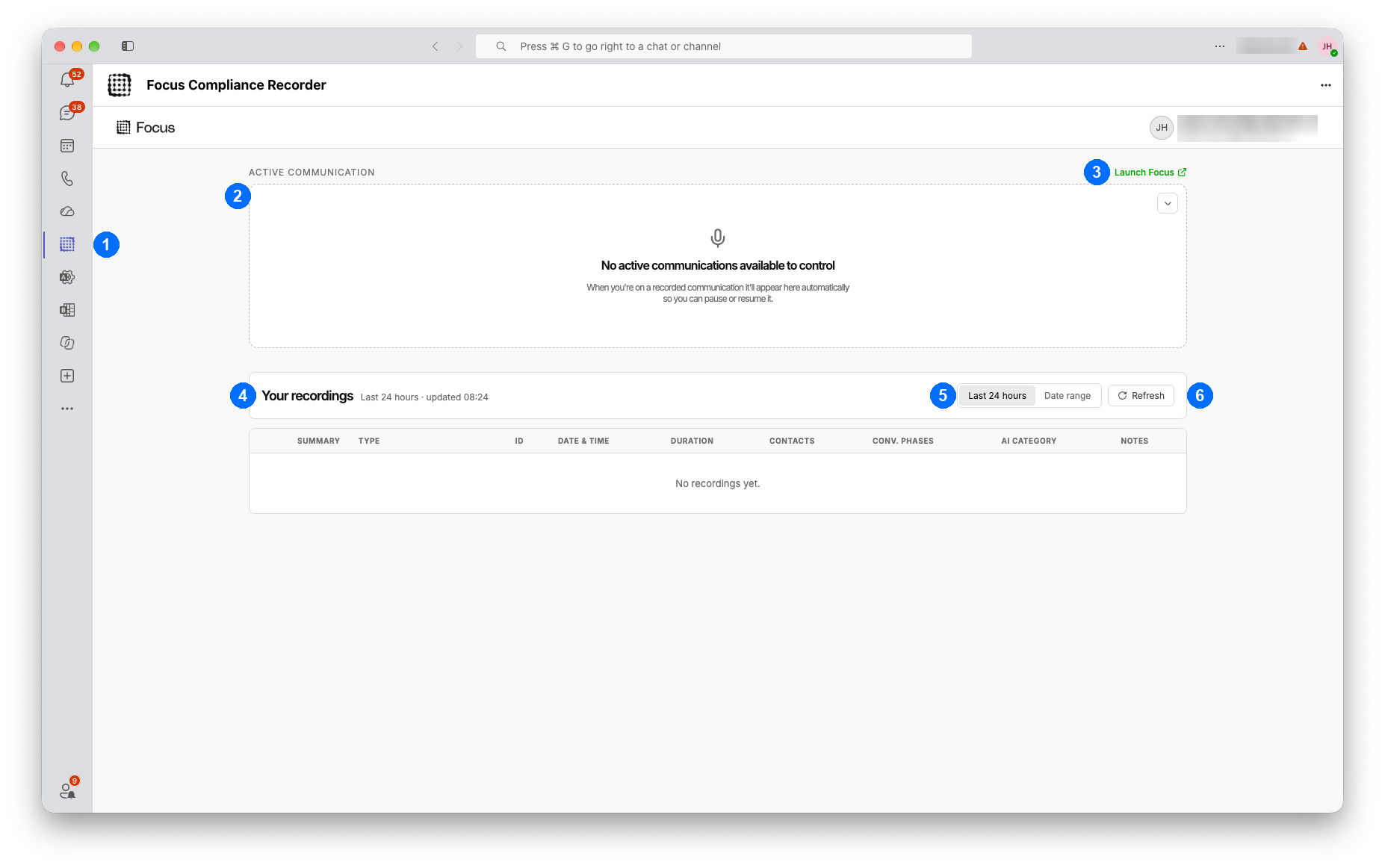Viewport: 1385px width, 868px height.
Task: Click the SUMMARY column header
Action: 318,441
